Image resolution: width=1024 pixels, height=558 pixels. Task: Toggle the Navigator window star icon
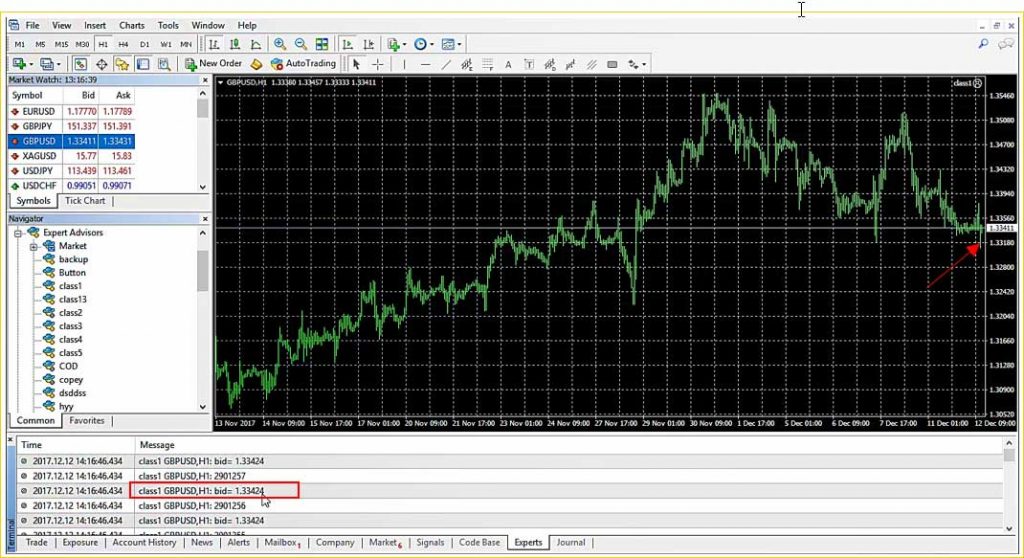122,64
